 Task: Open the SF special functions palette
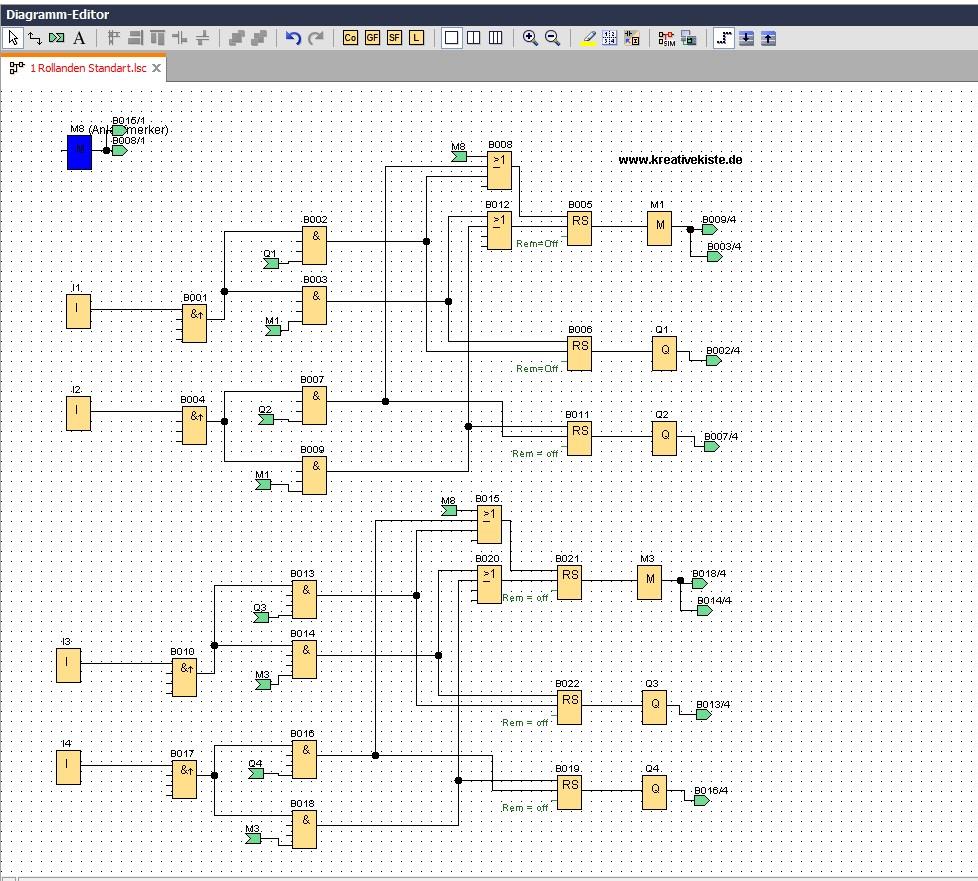(x=394, y=38)
